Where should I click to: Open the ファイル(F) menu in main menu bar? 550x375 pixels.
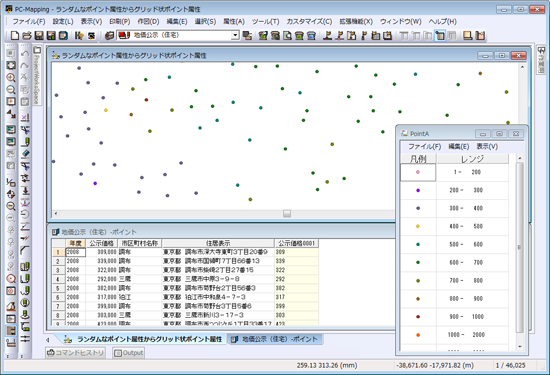[x=29, y=21]
